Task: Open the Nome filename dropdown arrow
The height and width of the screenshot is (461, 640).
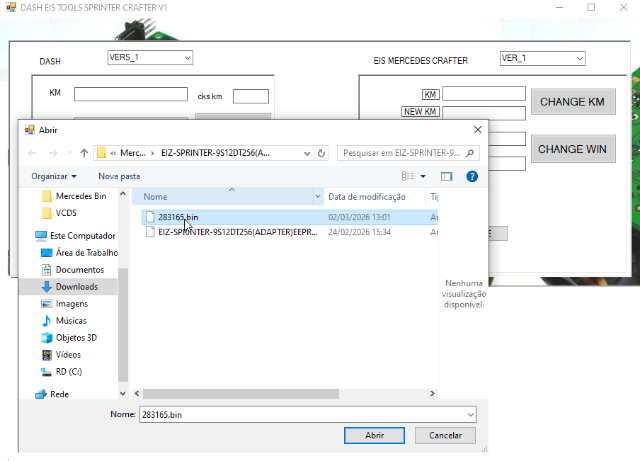Action: [x=470, y=414]
